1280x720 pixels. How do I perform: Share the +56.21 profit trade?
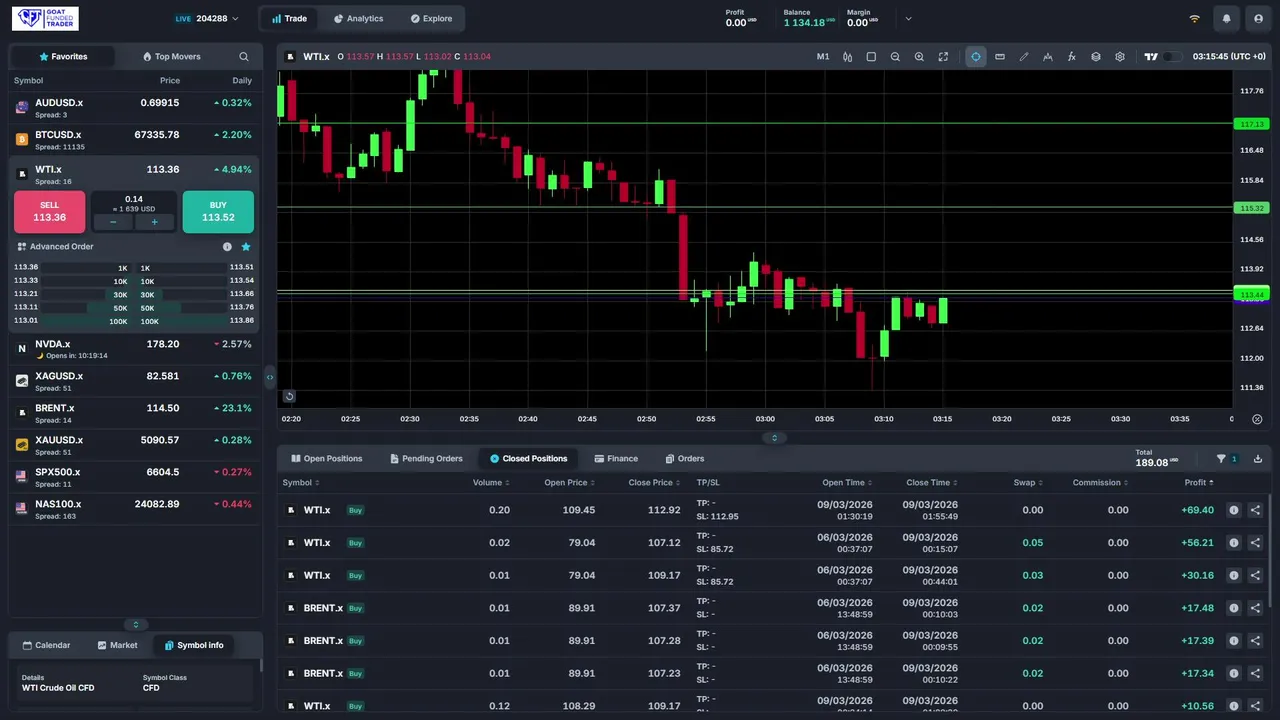click(x=1256, y=543)
